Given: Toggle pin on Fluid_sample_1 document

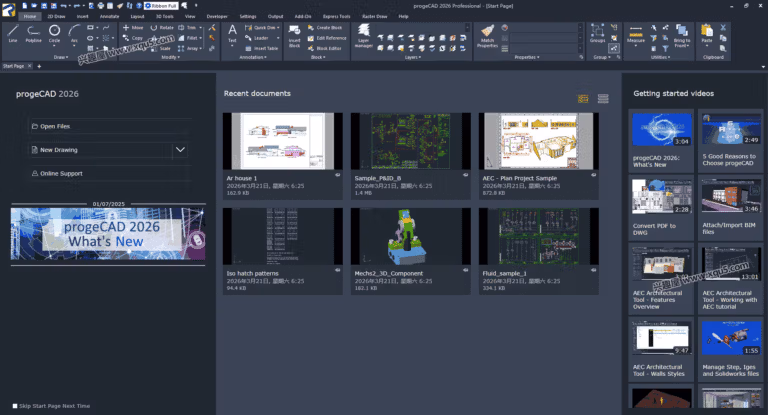Looking at the screenshot, I should (593, 270).
